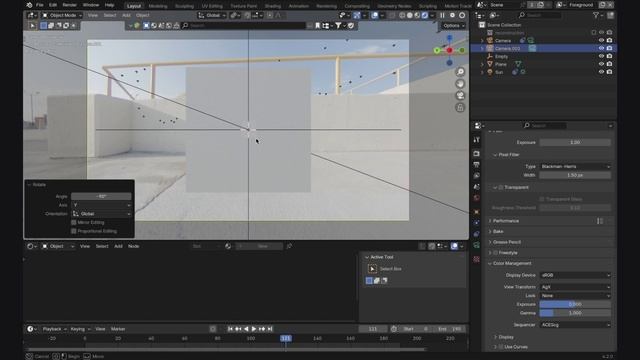Open Sequencer ACEScg dropdown
This screenshot has height=360, width=640.
point(575,325)
